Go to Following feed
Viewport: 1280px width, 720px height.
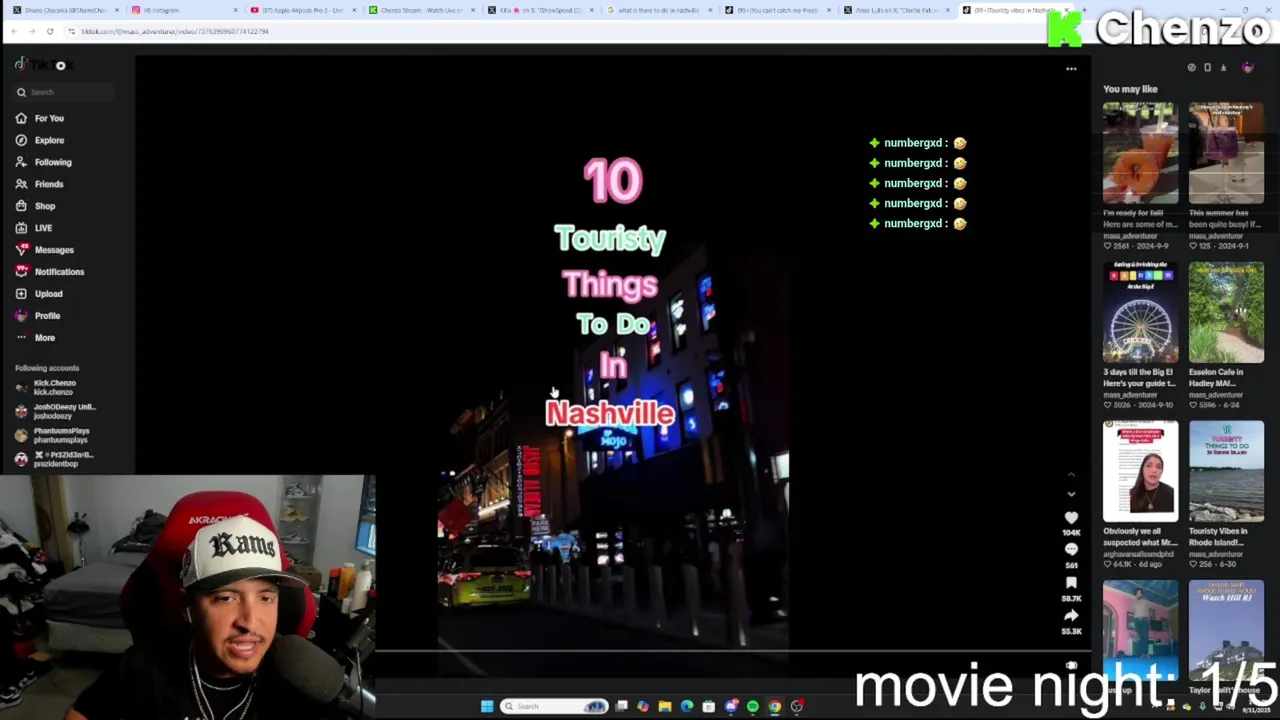[44, 162]
